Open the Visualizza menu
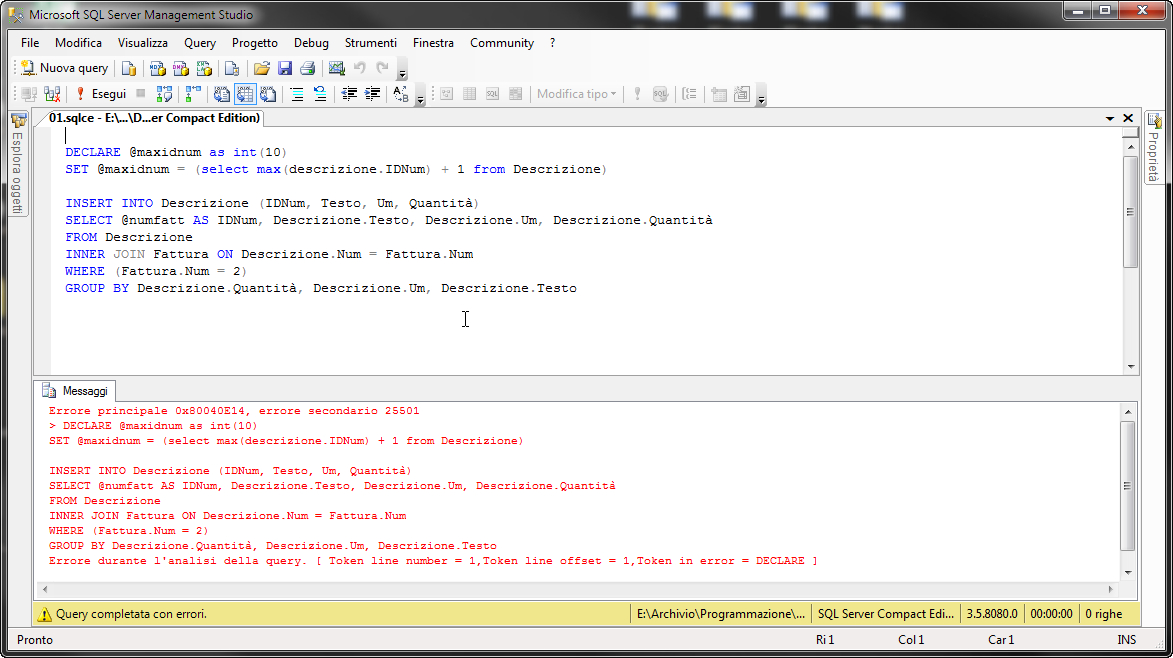The width and height of the screenshot is (1173, 658). pyautogui.click(x=143, y=43)
